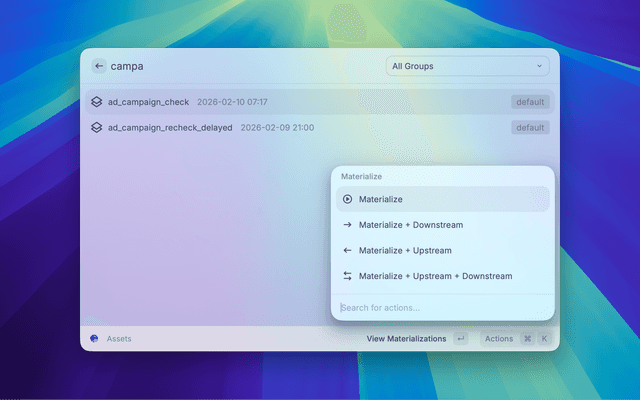Choose Materialize + Upstream + Downstream
The height and width of the screenshot is (400, 640).
[435, 277]
